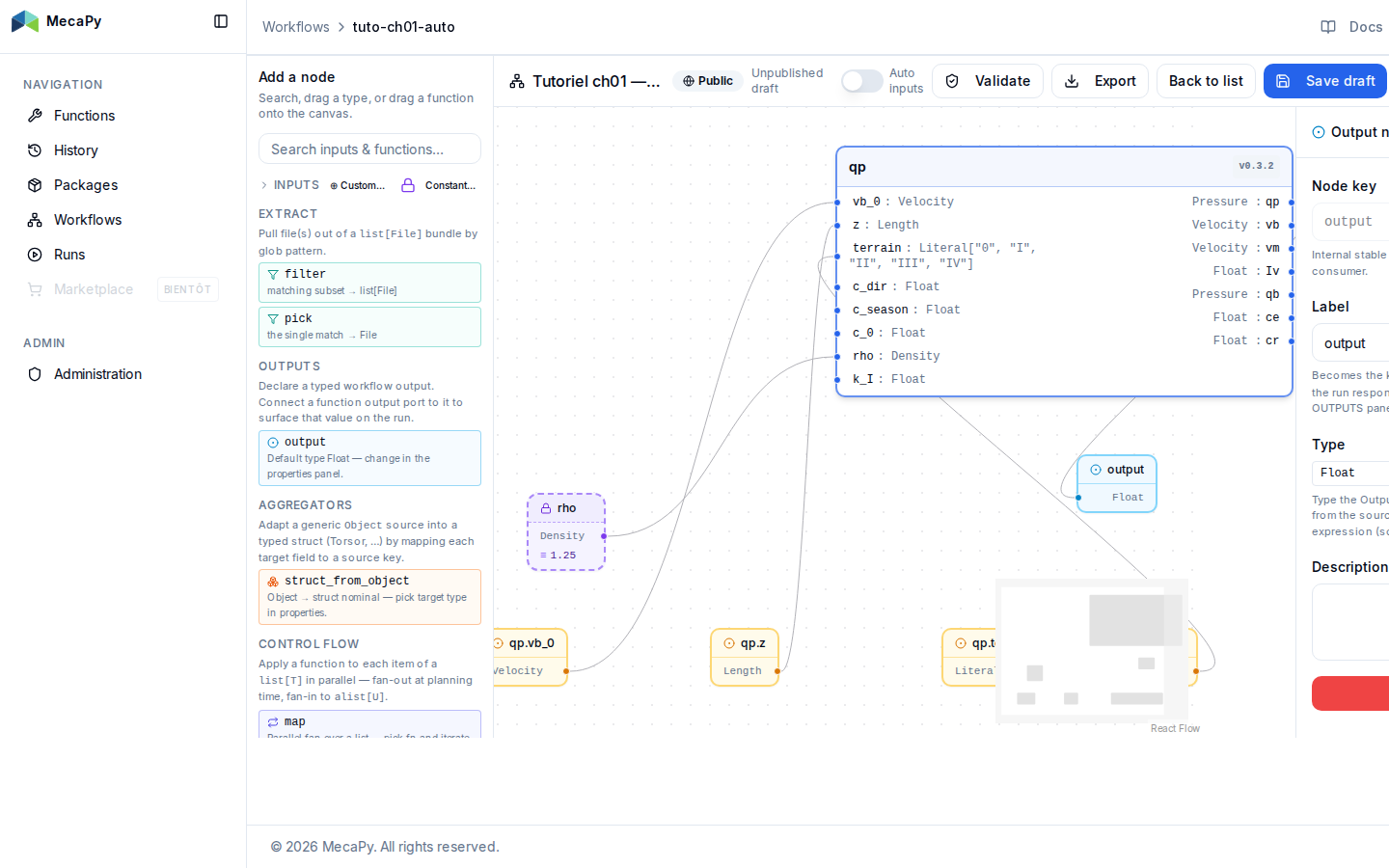1389x868 pixels.
Task: Click the Save draft button
Action: (x=1326, y=81)
